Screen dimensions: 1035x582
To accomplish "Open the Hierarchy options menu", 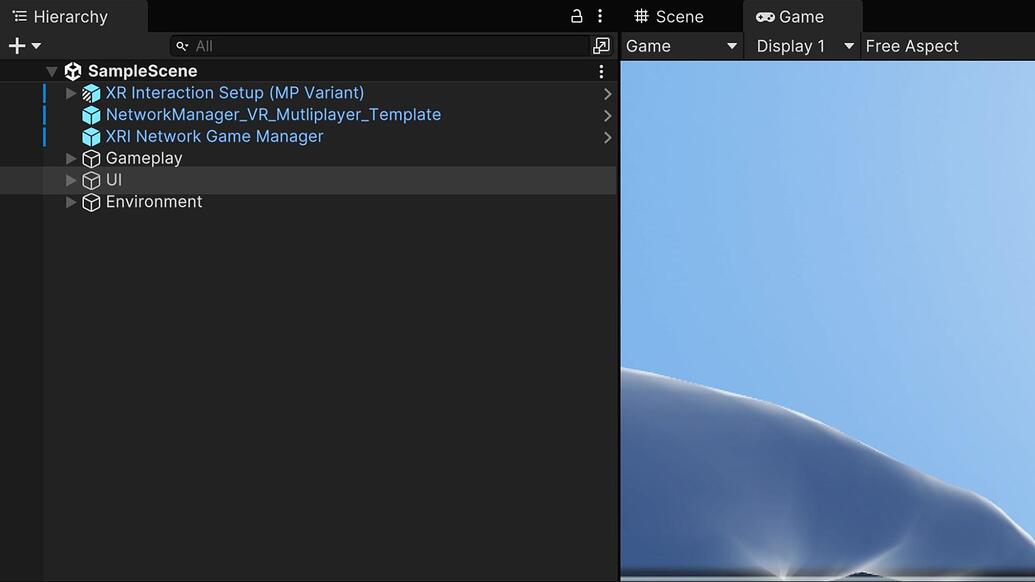I will coord(599,15).
